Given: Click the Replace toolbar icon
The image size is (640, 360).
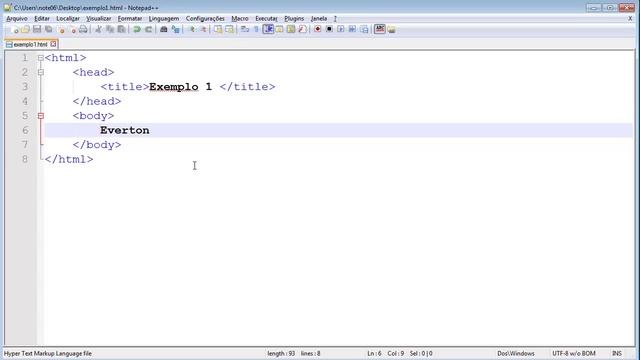Looking at the screenshot, I should pyautogui.click(x=176, y=29).
